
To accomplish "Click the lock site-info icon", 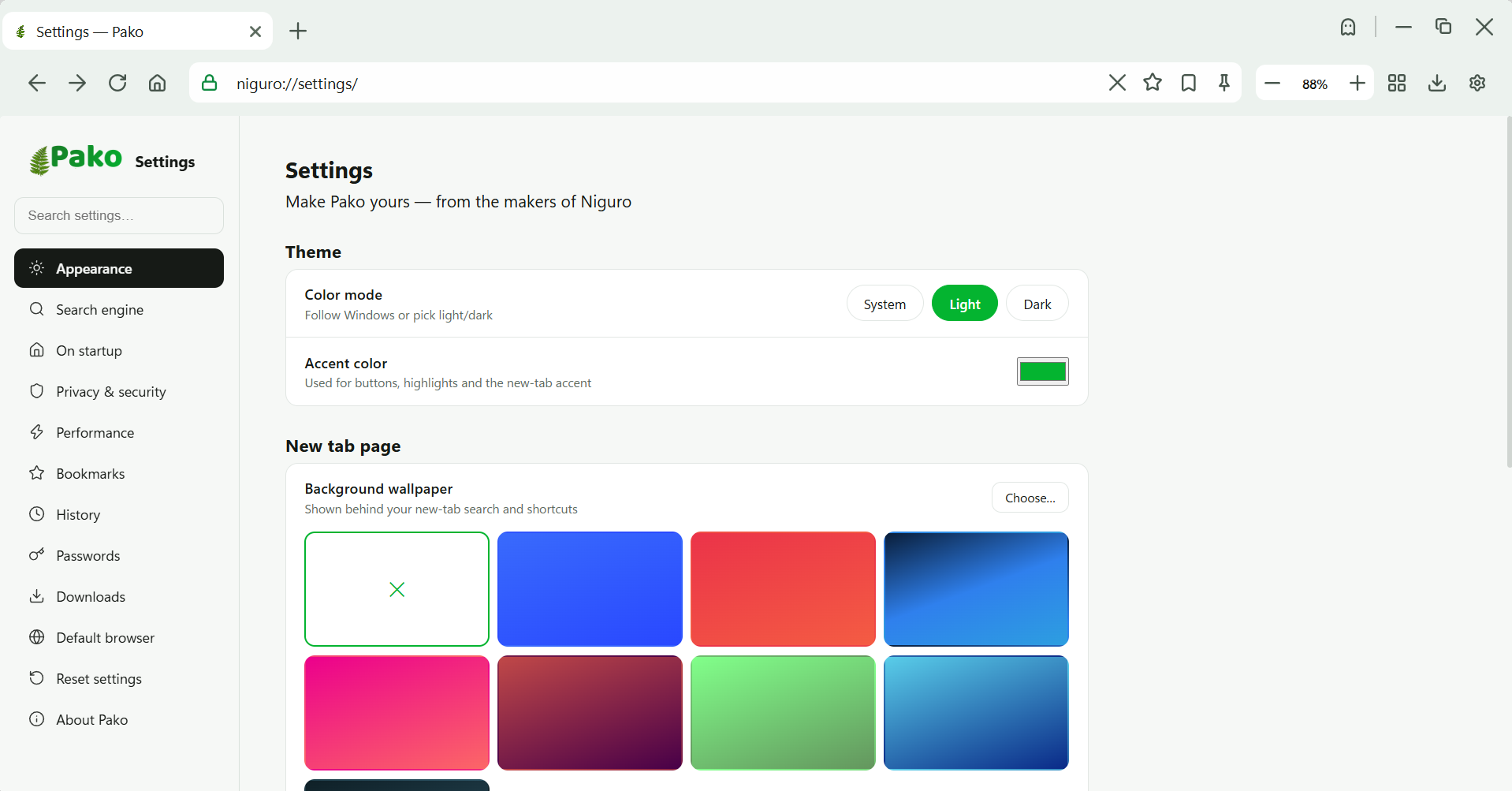I will [x=209, y=83].
